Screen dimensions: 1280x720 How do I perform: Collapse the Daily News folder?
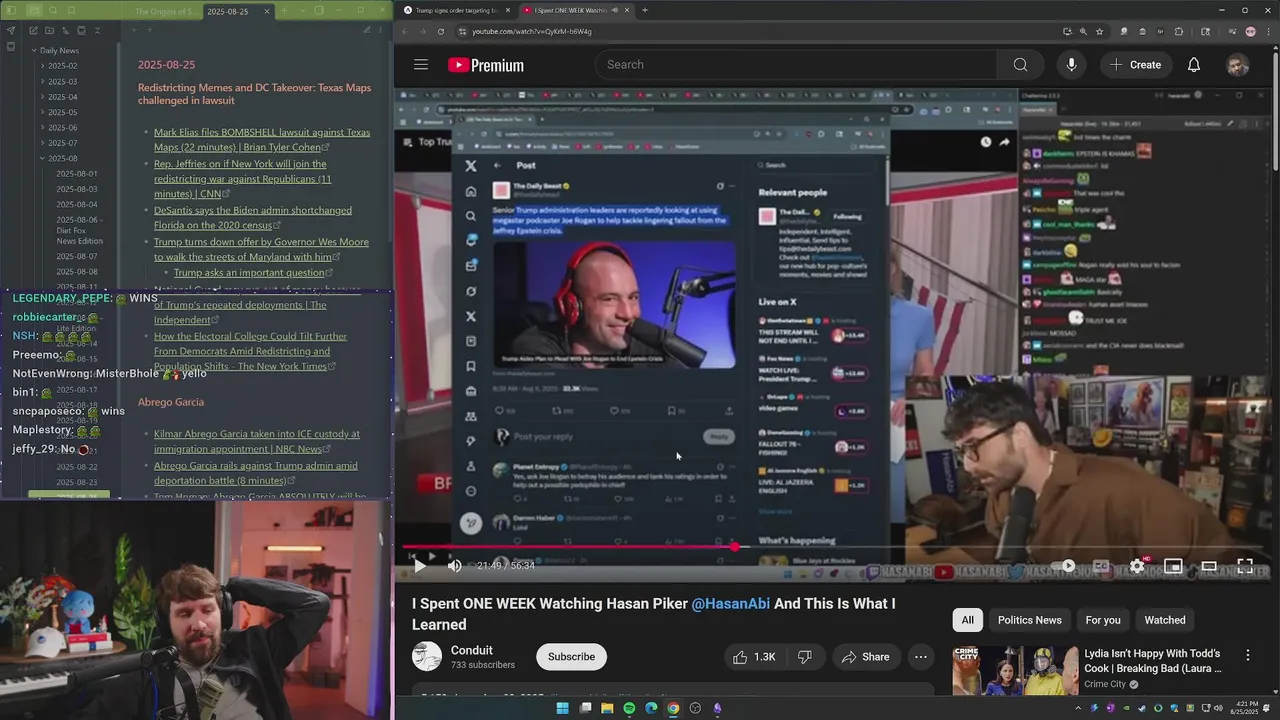tap(59, 50)
